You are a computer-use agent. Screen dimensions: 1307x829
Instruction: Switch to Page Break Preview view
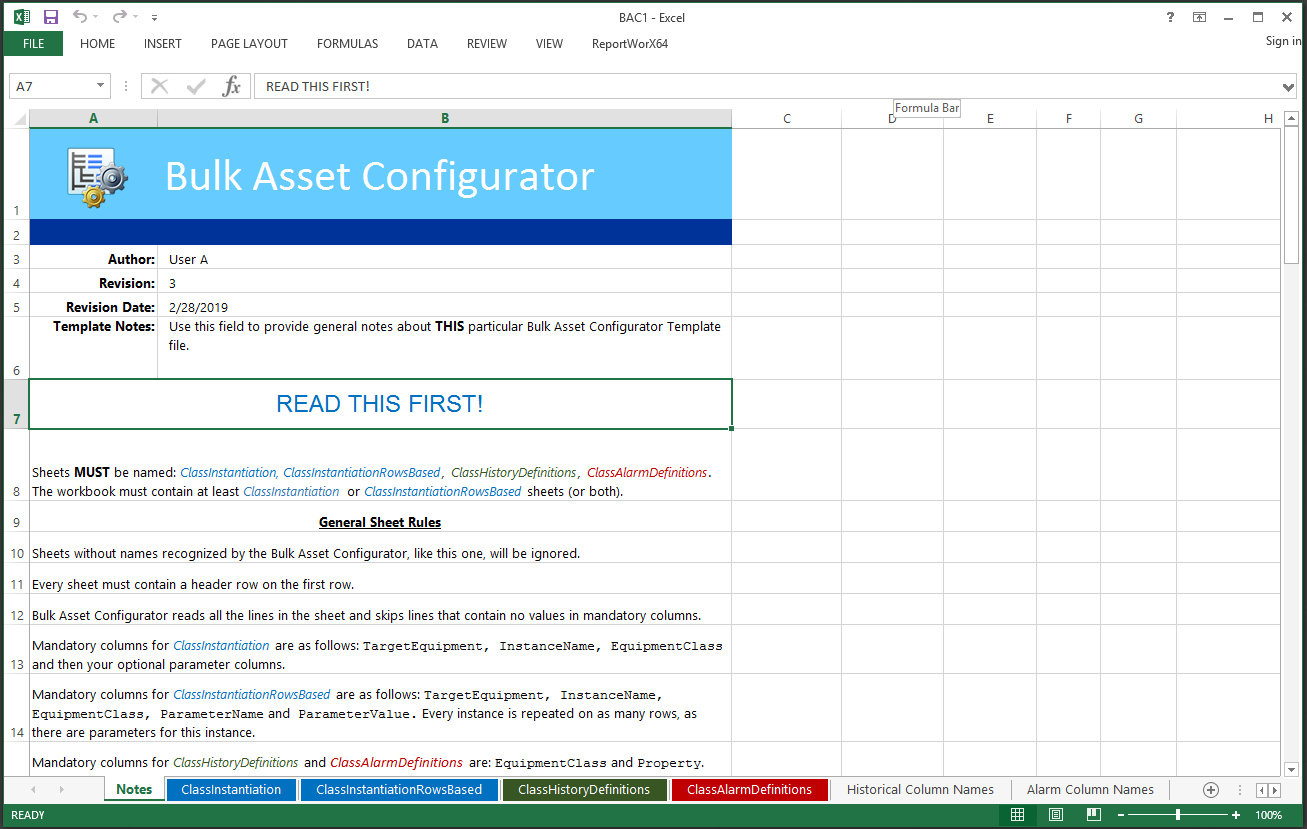tap(1094, 815)
